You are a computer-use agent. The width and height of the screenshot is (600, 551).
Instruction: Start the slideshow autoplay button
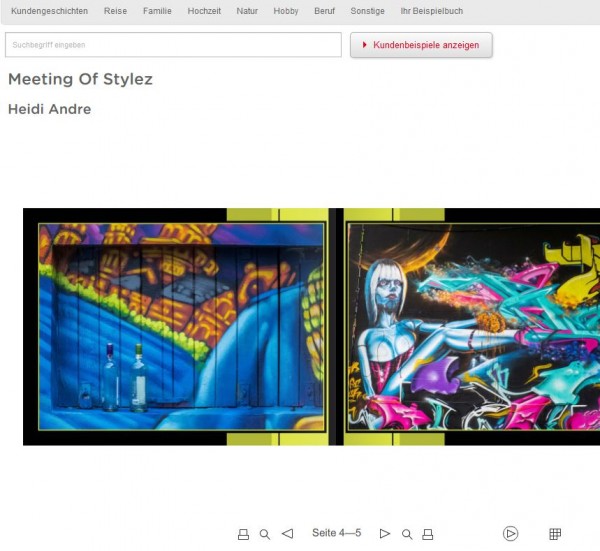click(x=510, y=533)
